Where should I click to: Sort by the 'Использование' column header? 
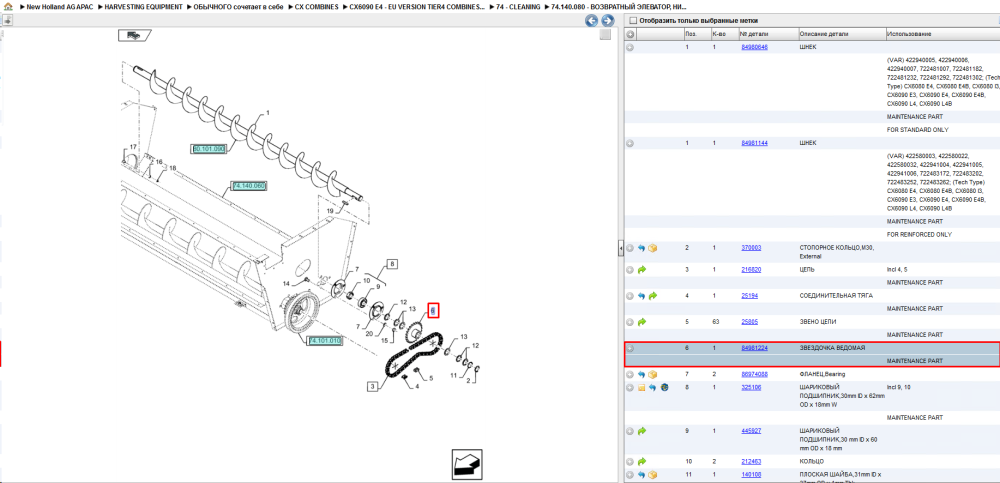pyautogui.click(x=909, y=34)
